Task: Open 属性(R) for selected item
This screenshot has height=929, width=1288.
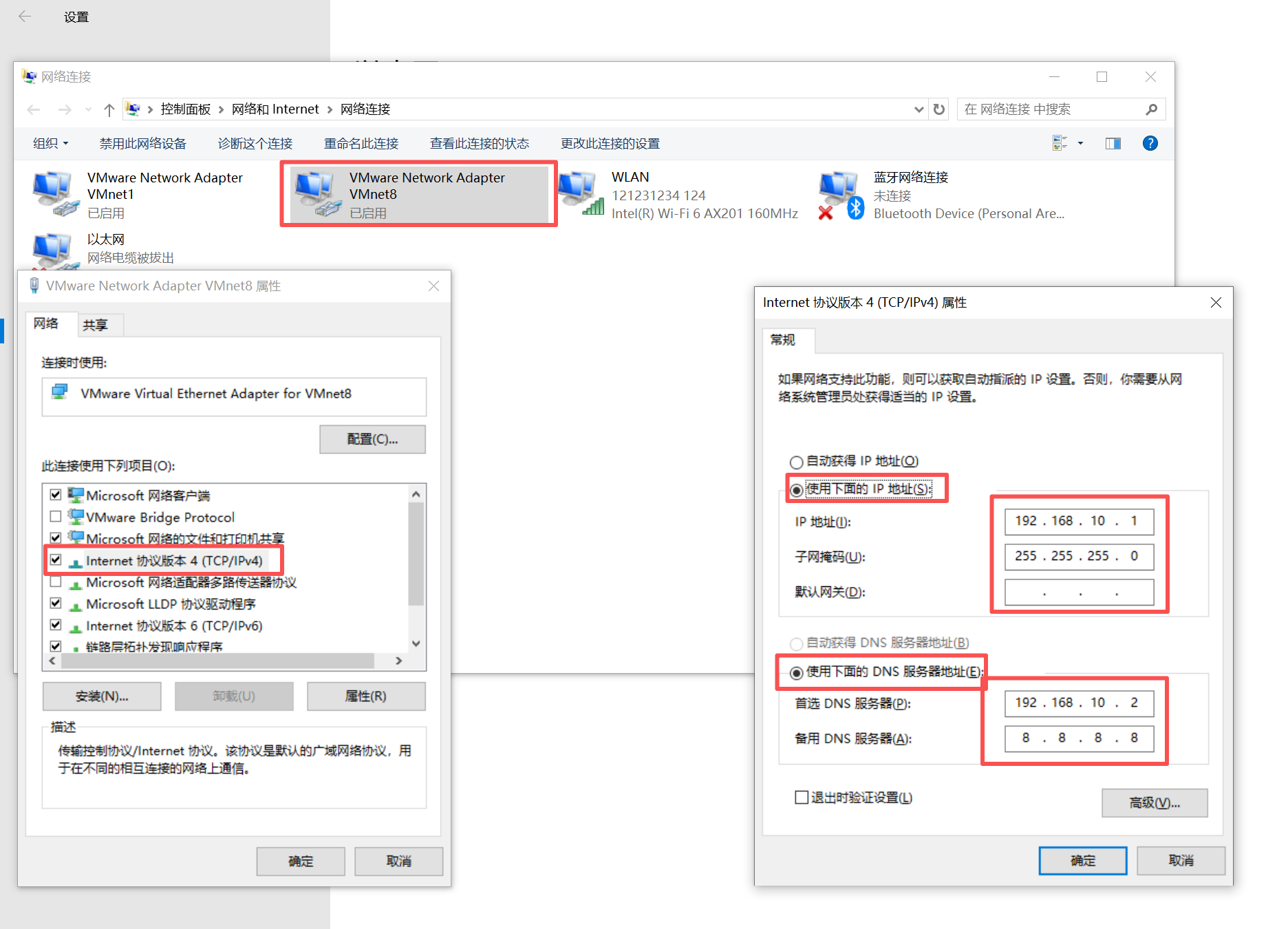Action: 366,696
